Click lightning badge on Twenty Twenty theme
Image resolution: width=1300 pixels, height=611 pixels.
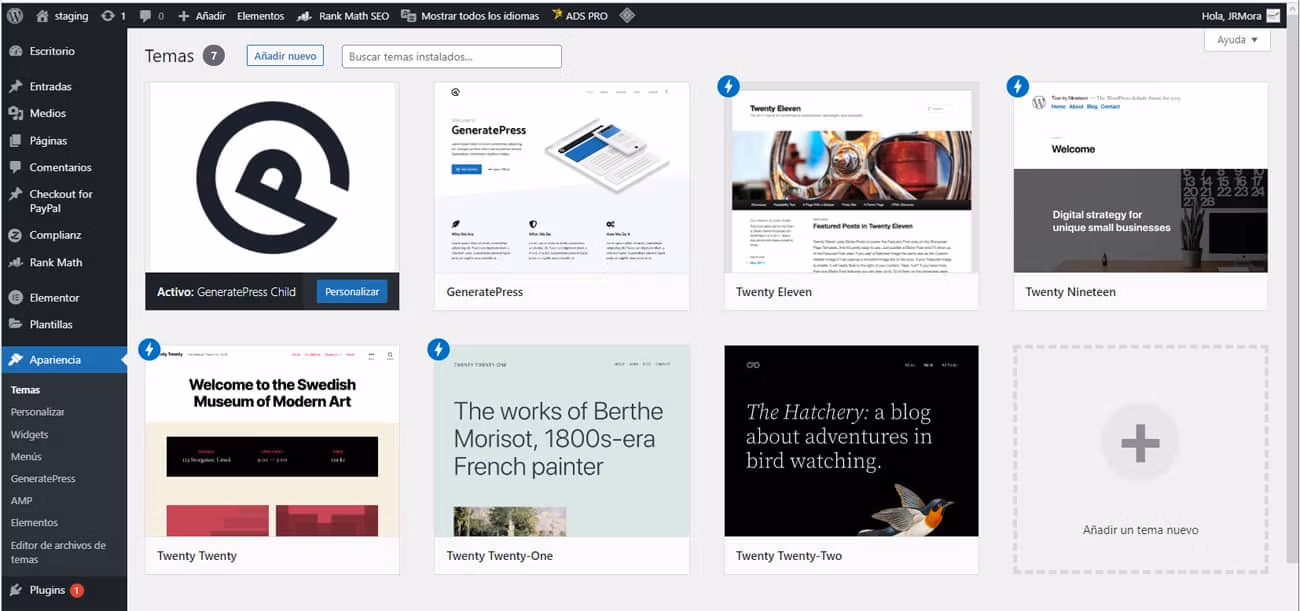coord(149,349)
